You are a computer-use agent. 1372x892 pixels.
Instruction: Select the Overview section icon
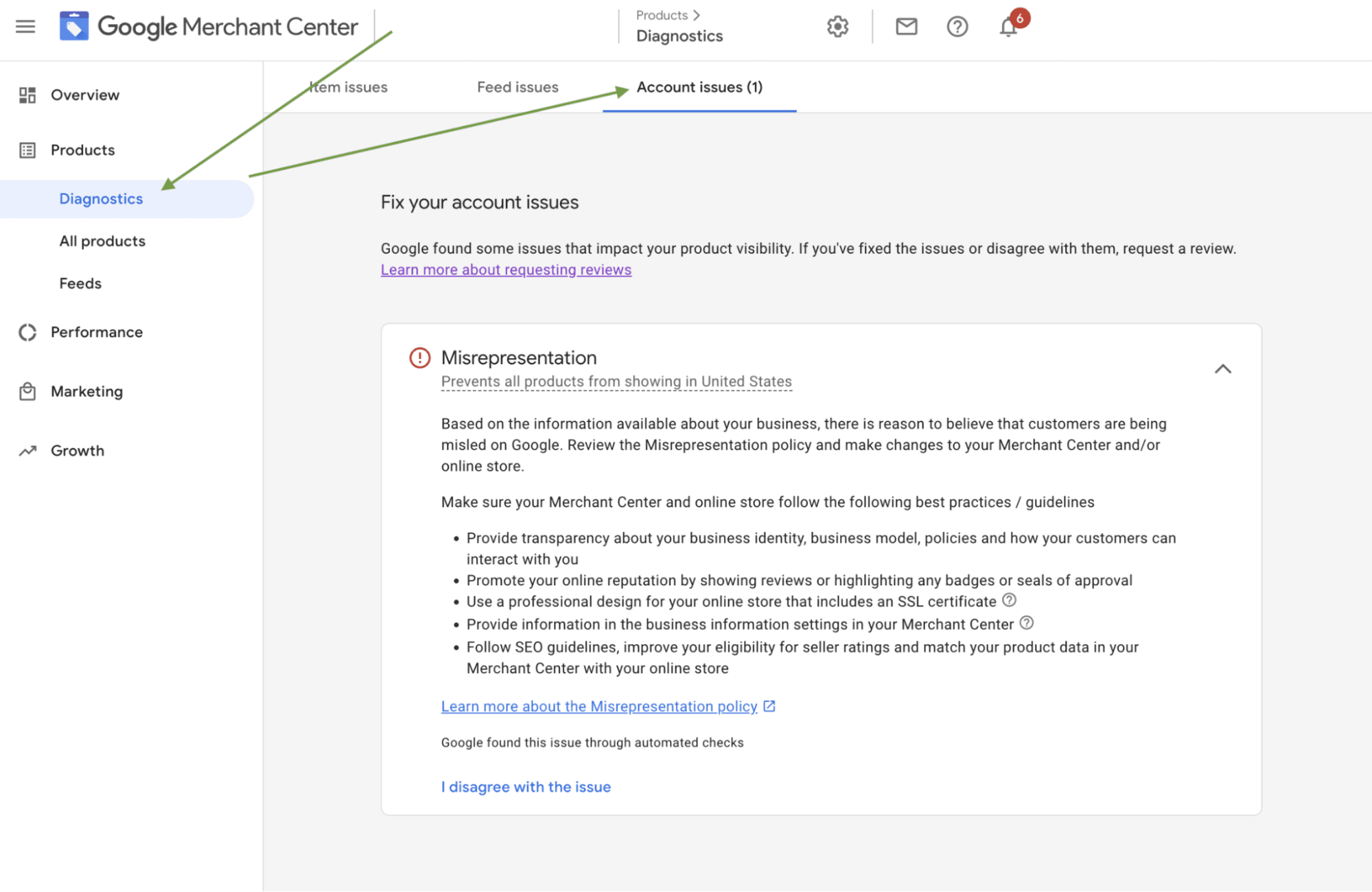tap(27, 95)
